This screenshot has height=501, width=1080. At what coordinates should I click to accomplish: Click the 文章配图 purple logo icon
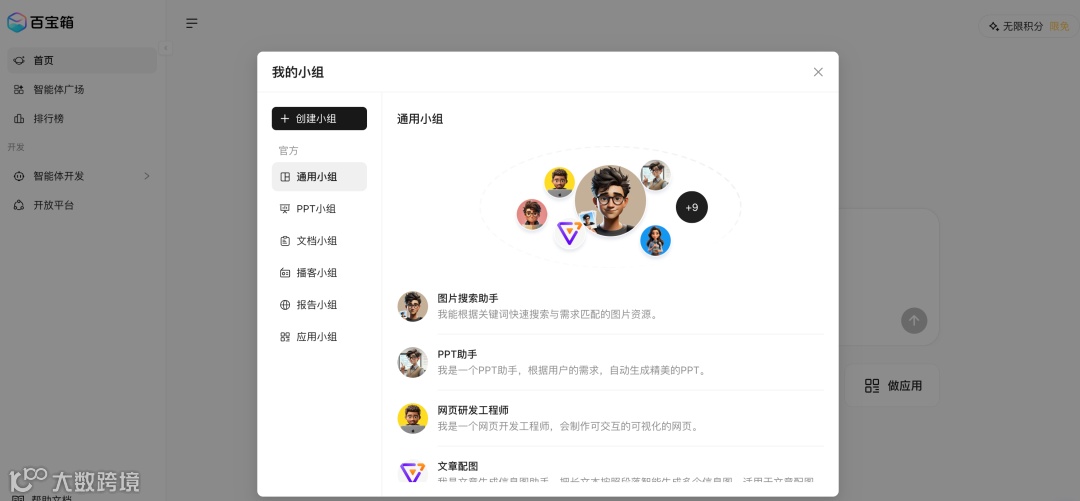(413, 473)
